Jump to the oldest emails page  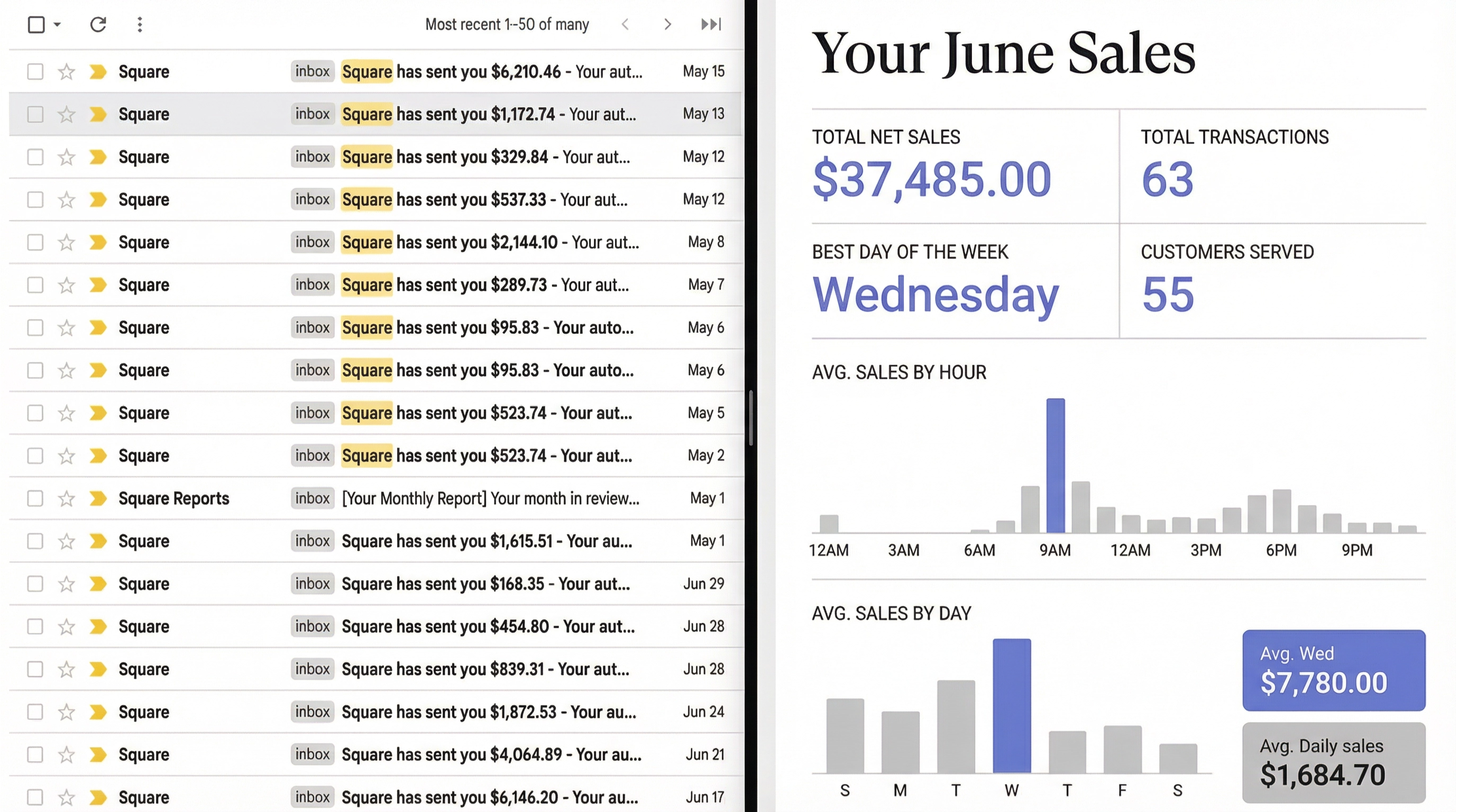tap(711, 24)
